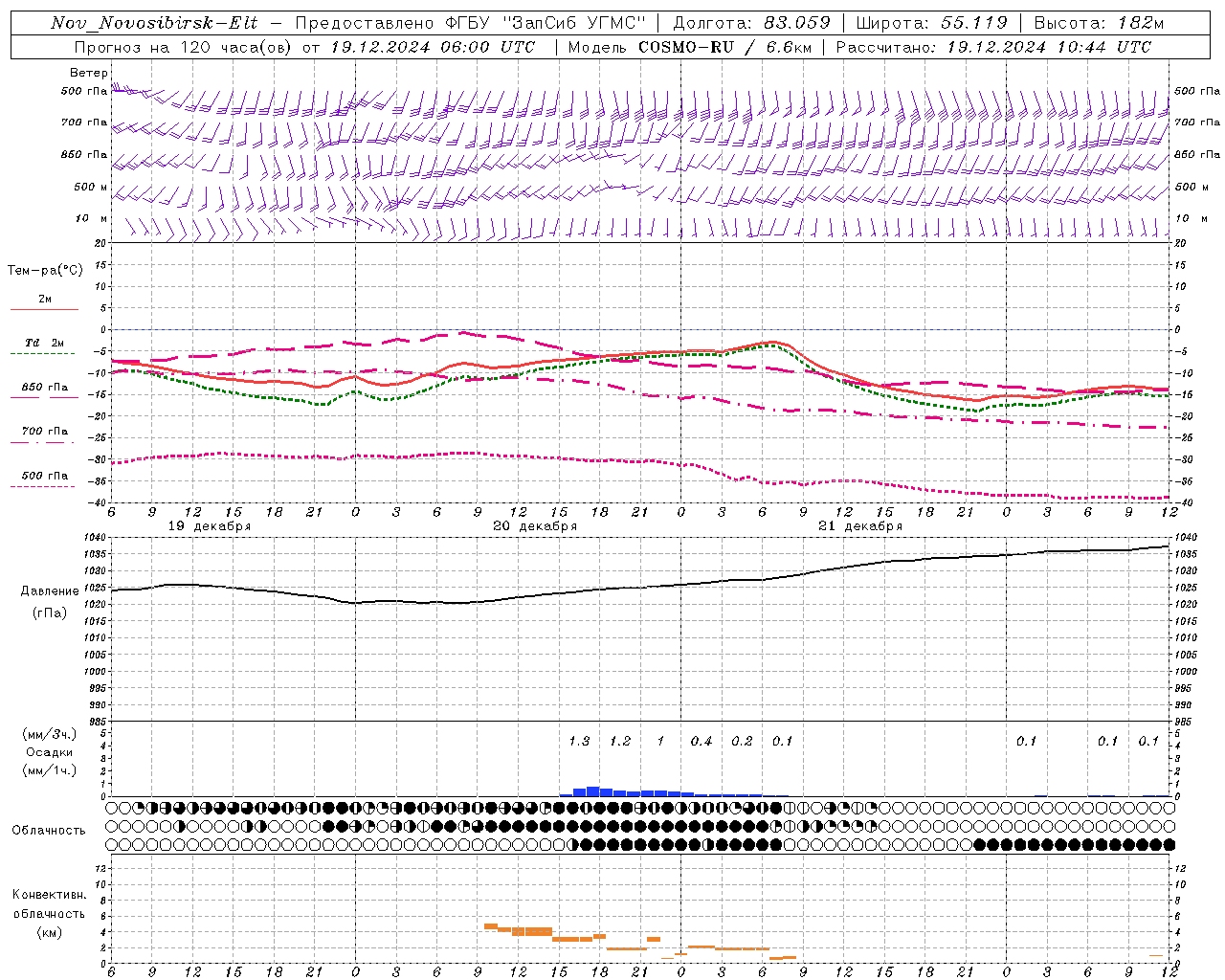Click the Давление pressure panel label

50,591
